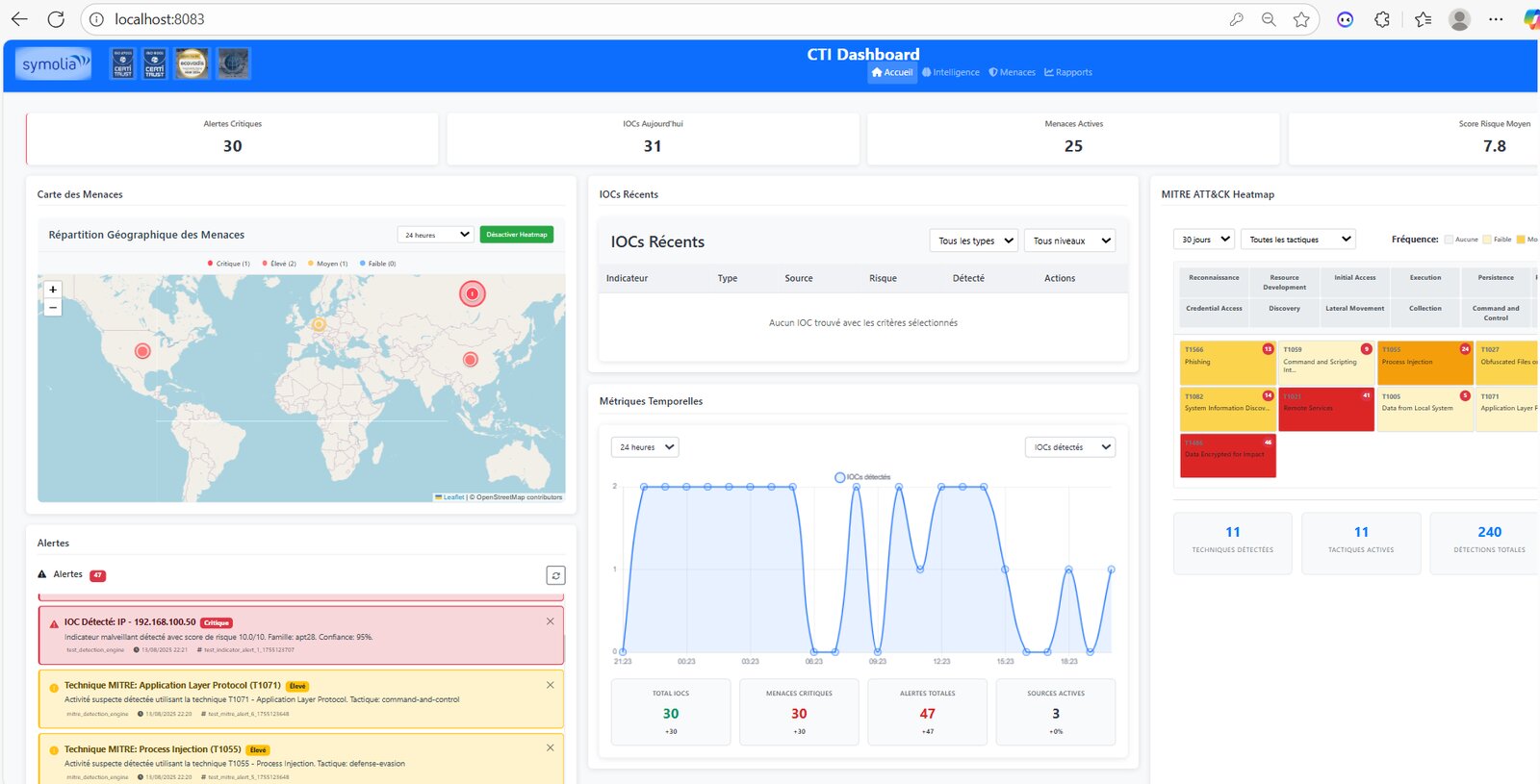Click the critical threat marker over Russia
The width and height of the screenshot is (1540, 784).
(472, 293)
